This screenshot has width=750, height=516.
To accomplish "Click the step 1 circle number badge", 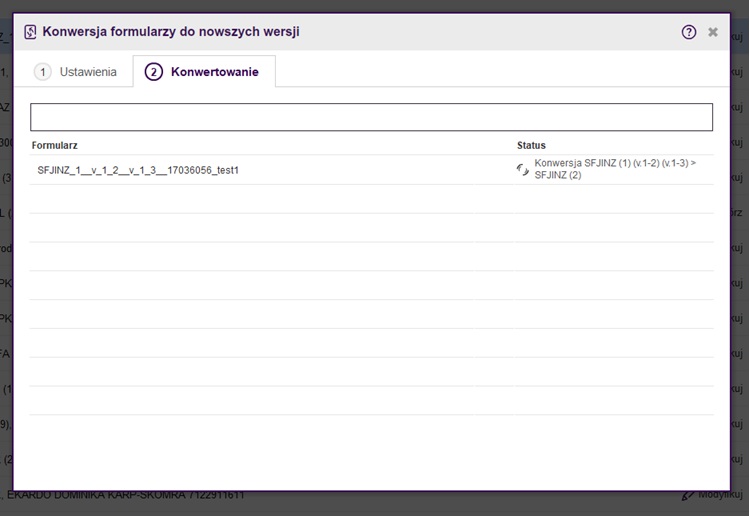I will 43,72.
